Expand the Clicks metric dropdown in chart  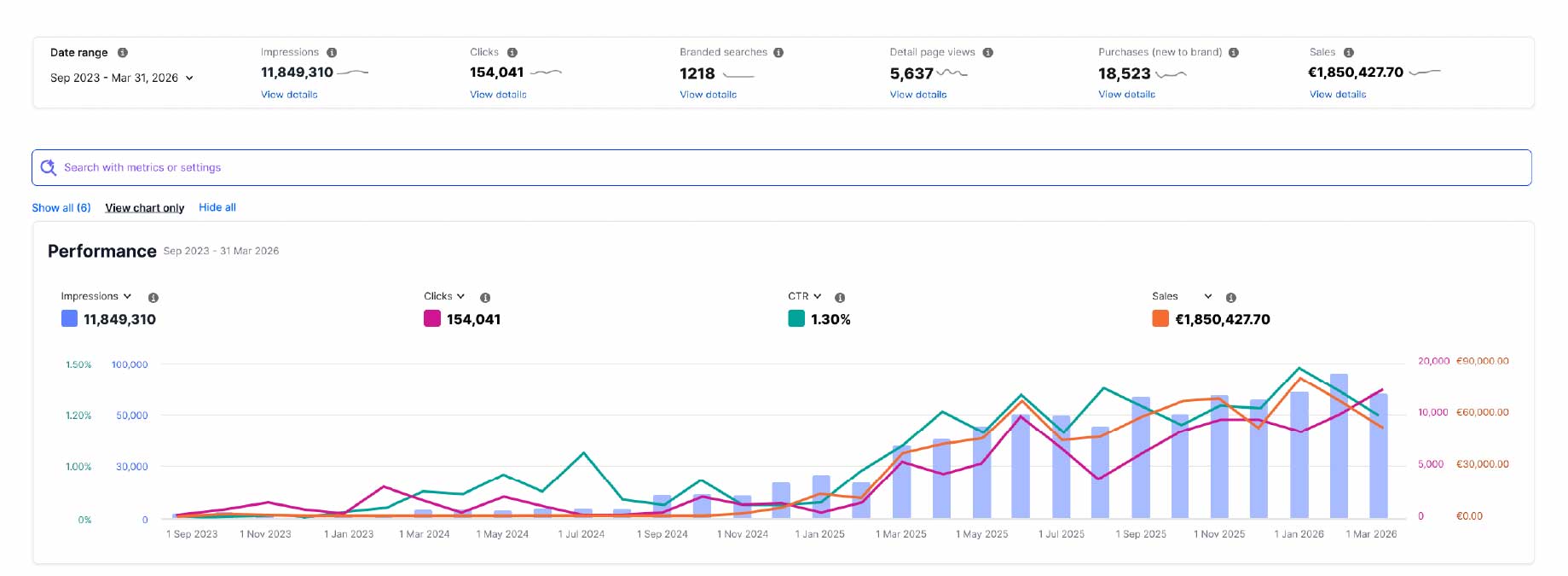point(444,296)
